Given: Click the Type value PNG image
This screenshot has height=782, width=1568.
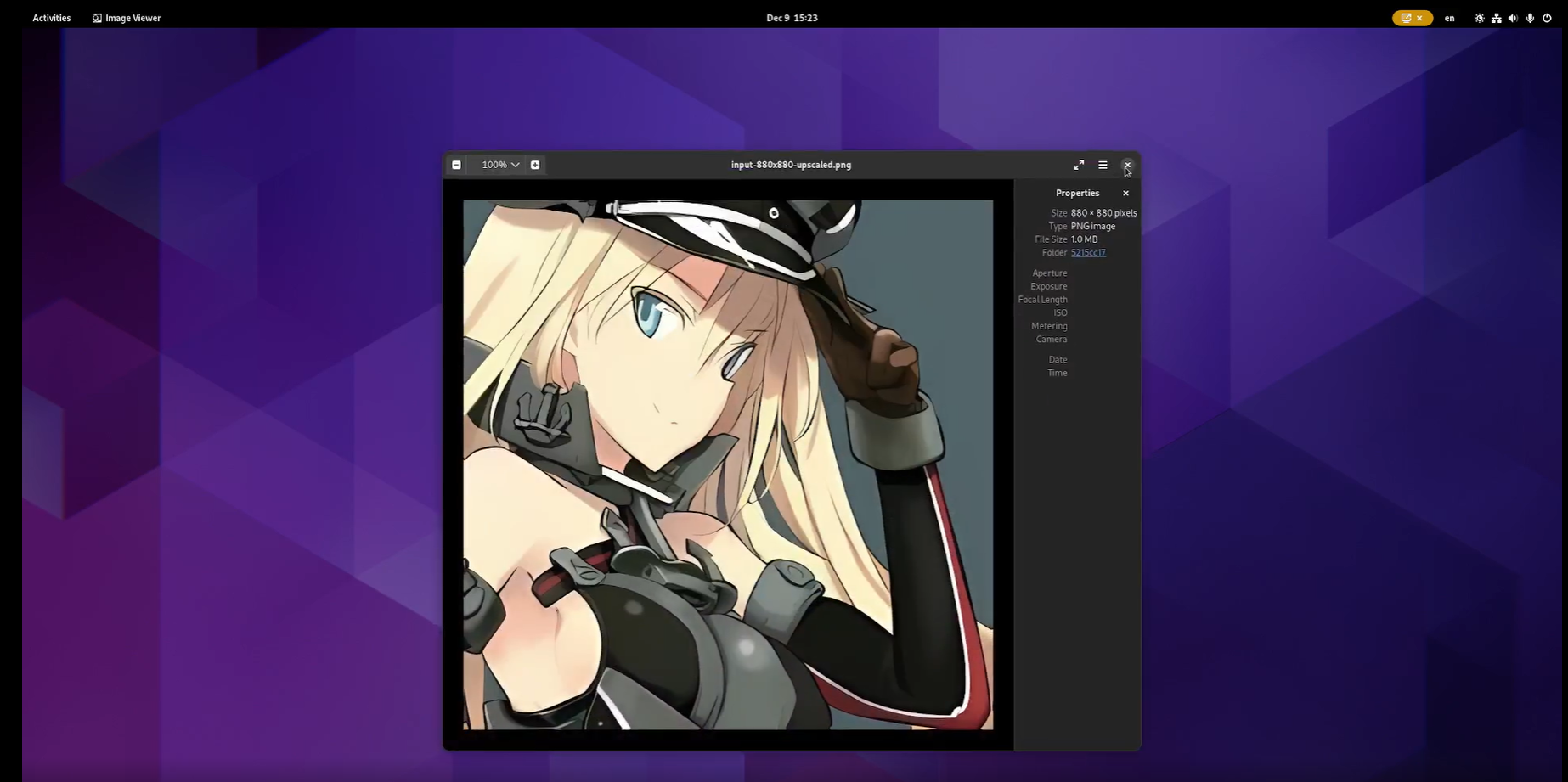Looking at the screenshot, I should (x=1093, y=227).
